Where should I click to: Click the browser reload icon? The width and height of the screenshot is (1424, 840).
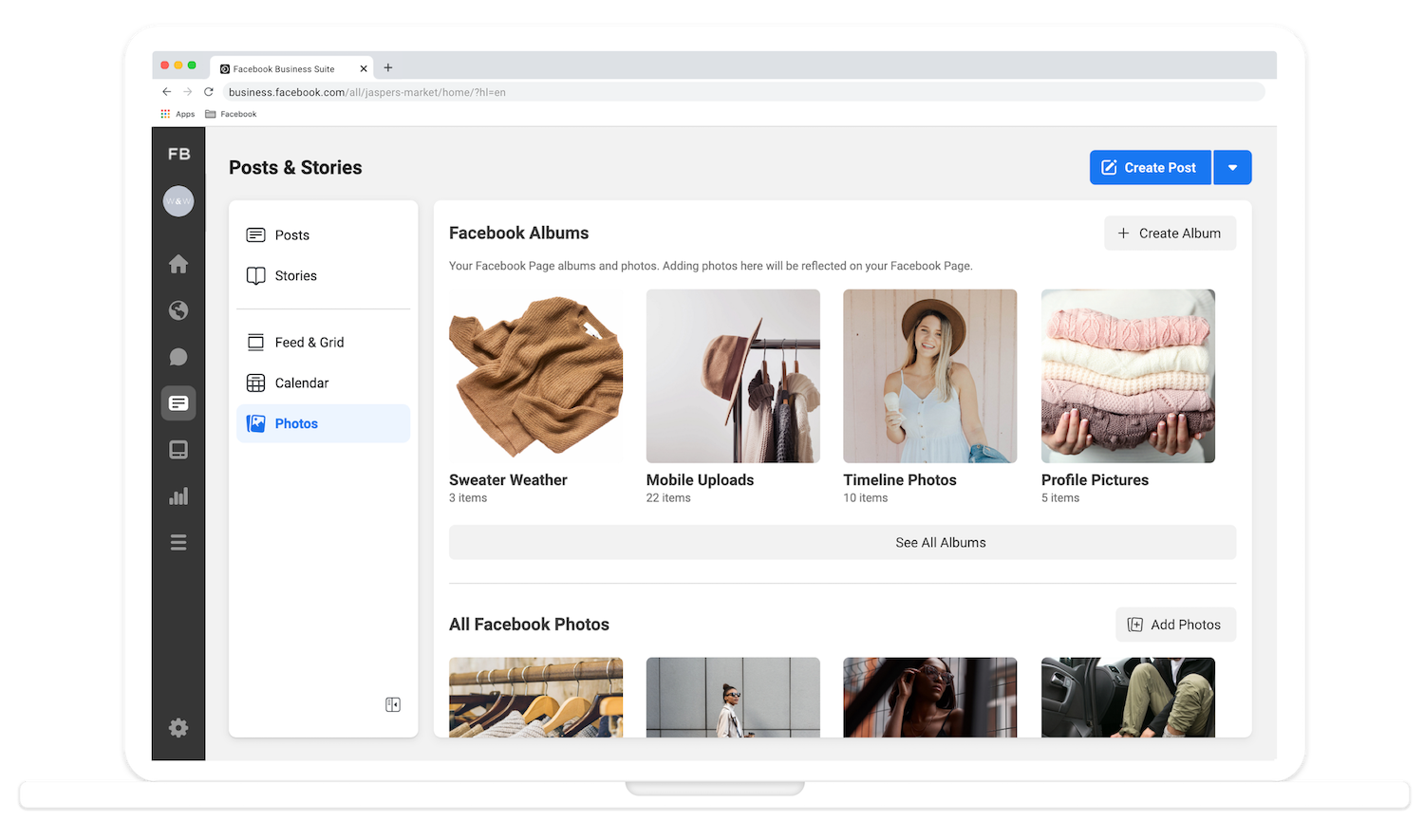209,92
